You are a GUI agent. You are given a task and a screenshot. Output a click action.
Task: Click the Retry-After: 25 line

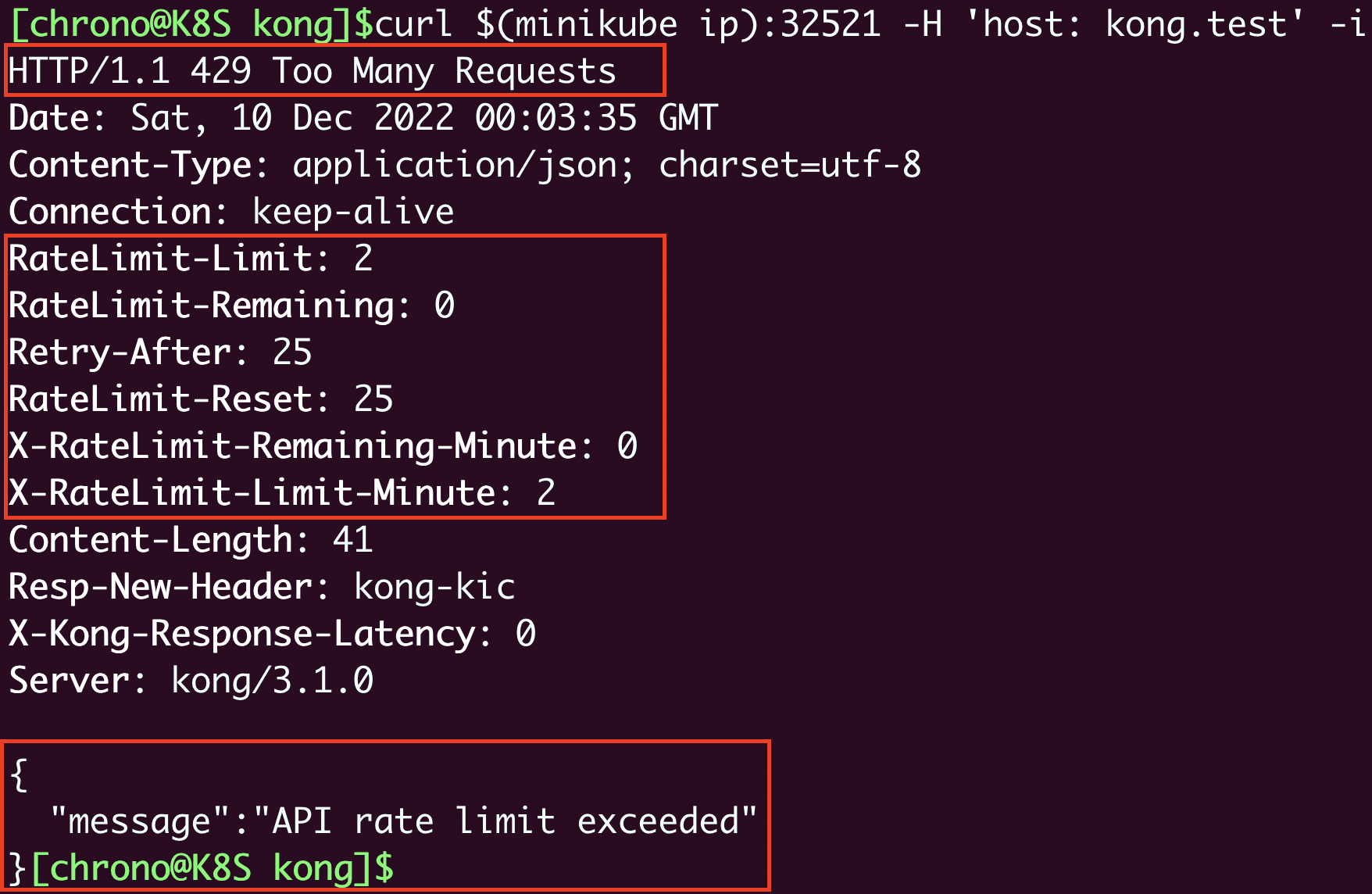(x=160, y=352)
